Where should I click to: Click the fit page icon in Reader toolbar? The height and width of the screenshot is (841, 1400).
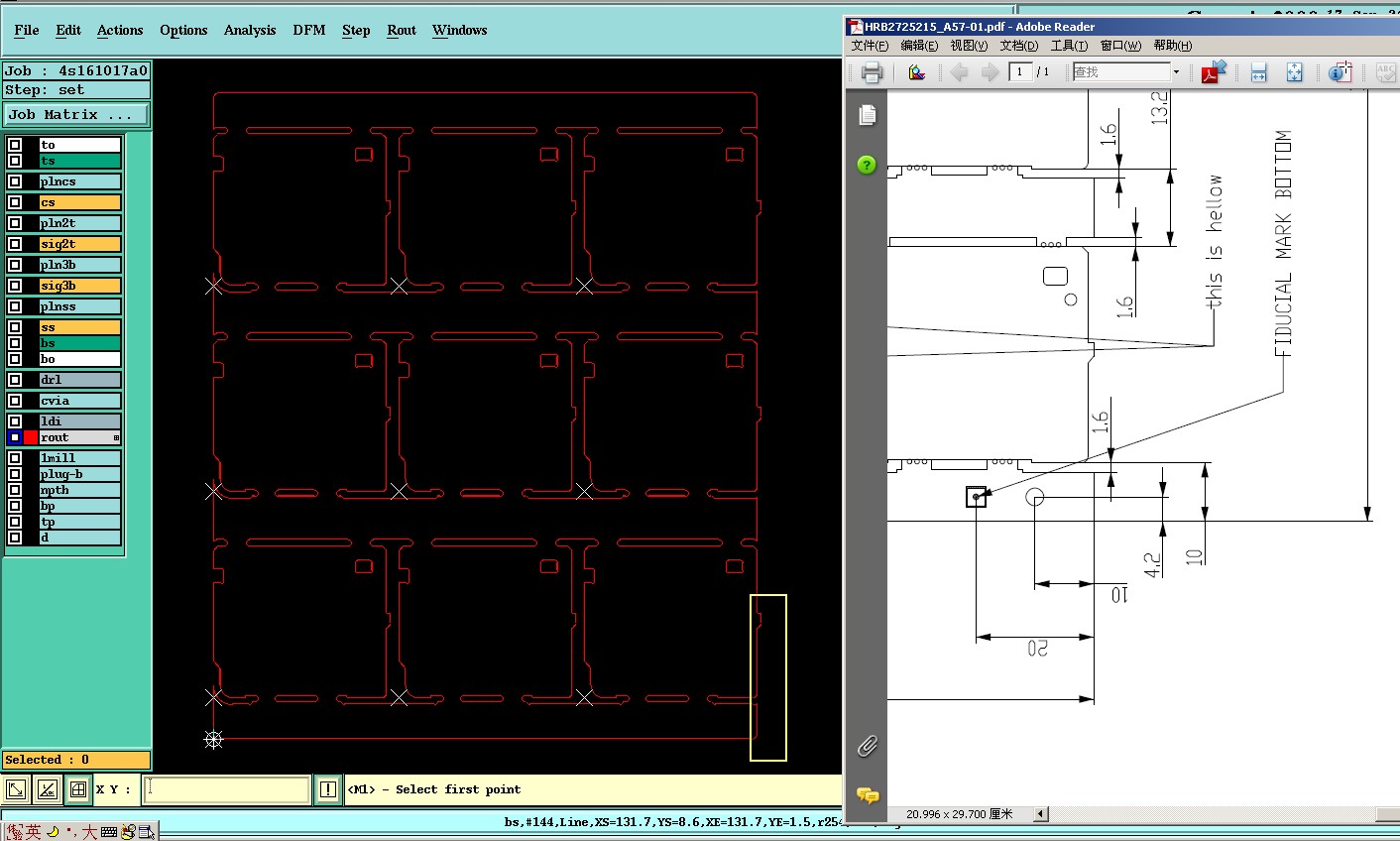[1294, 72]
